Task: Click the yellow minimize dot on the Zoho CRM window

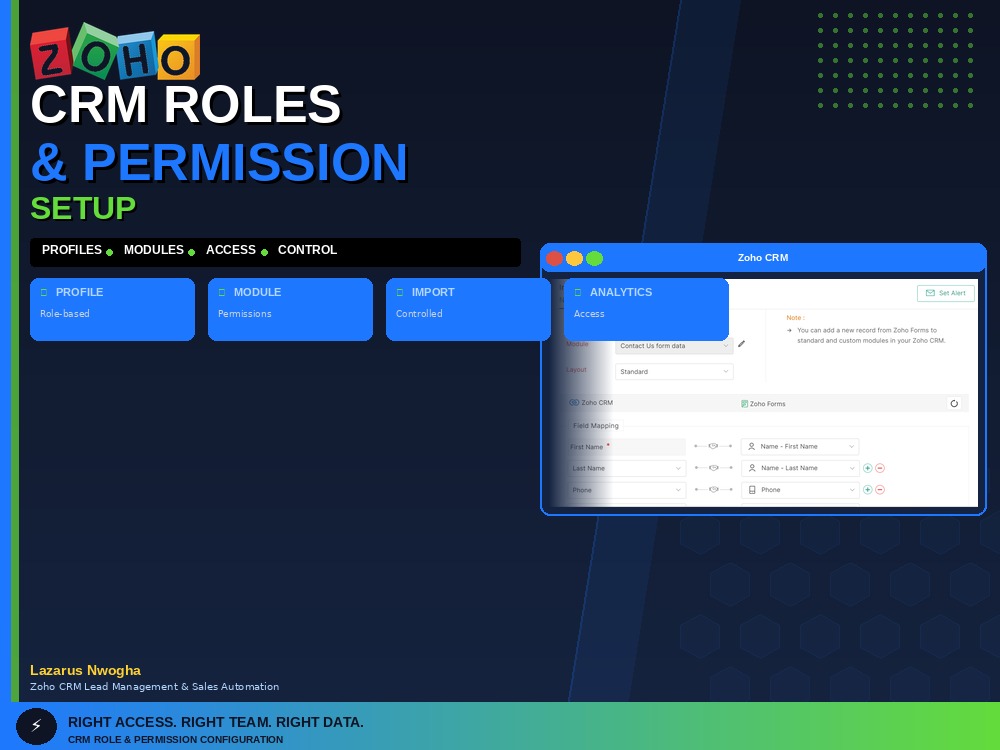Action: (x=574, y=258)
